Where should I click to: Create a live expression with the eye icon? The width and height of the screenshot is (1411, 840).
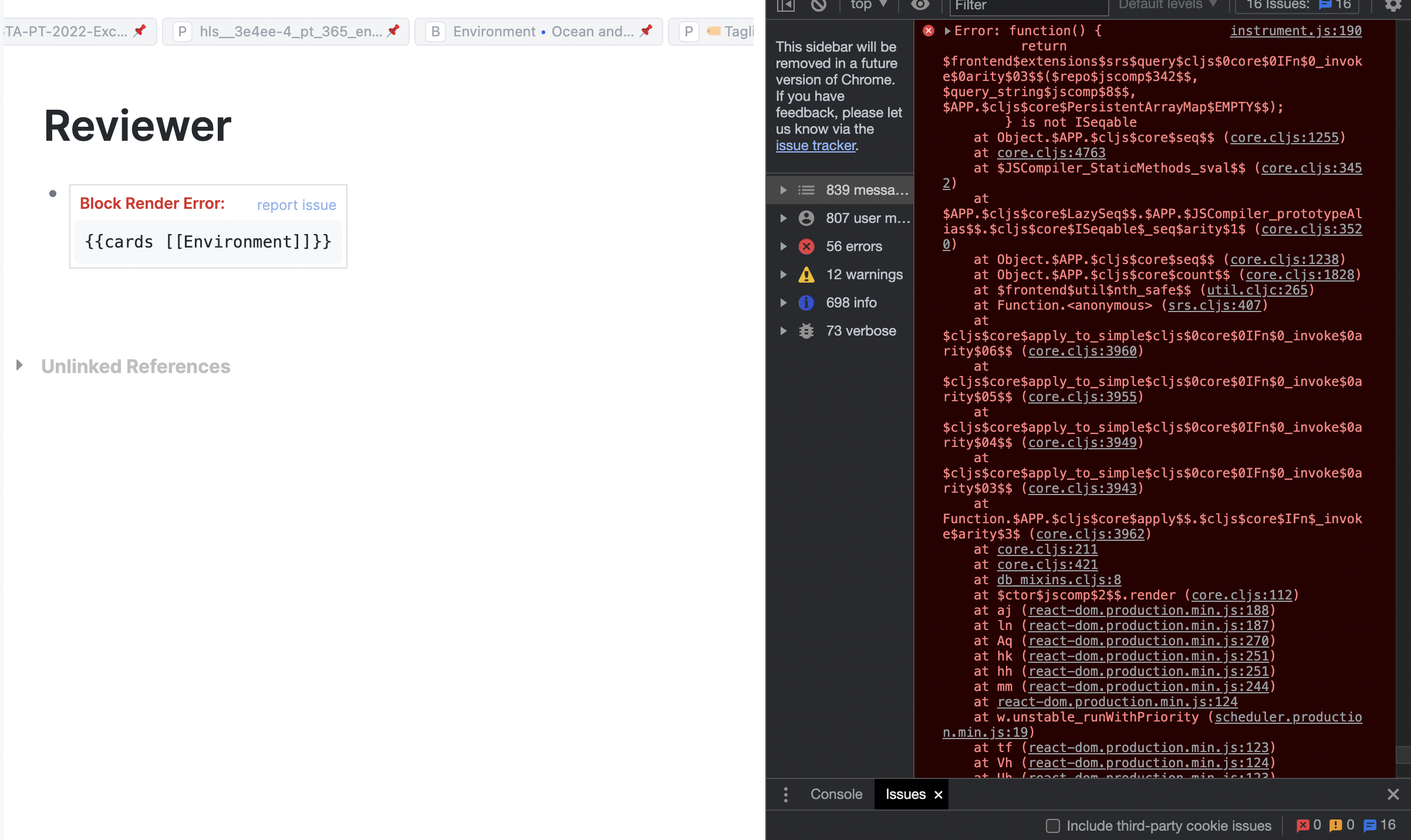[x=920, y=6]
